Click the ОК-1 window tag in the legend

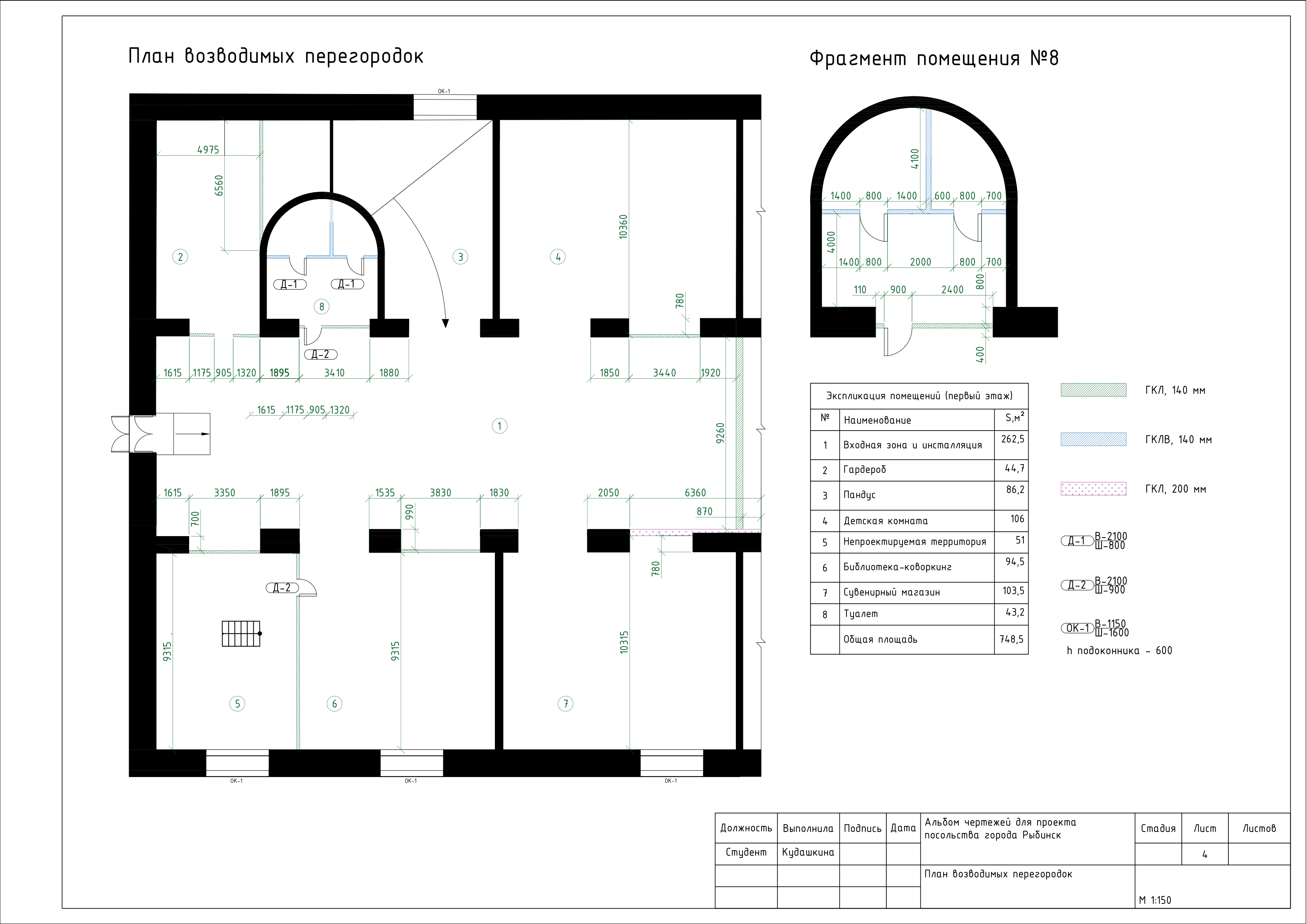pos(1077,629)
